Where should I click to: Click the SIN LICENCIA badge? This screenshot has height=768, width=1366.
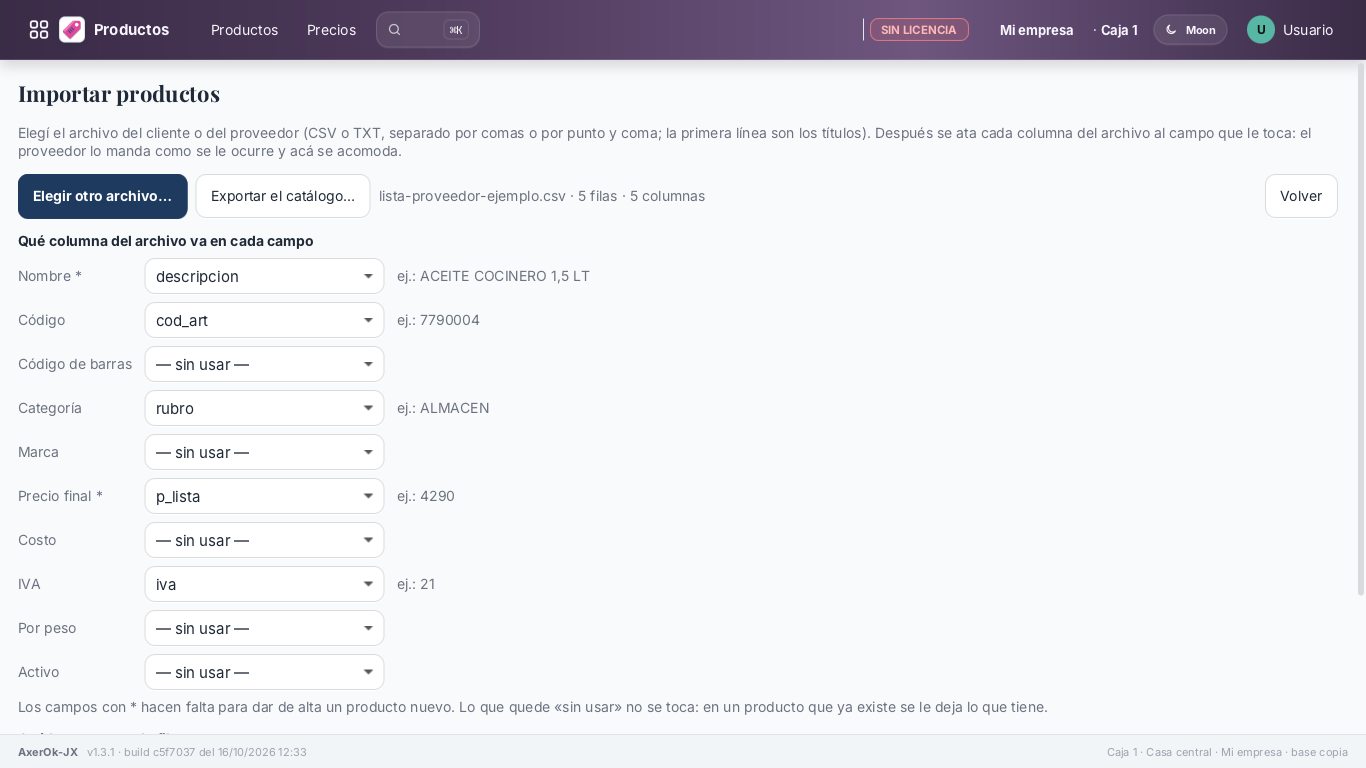click(919, 30)
